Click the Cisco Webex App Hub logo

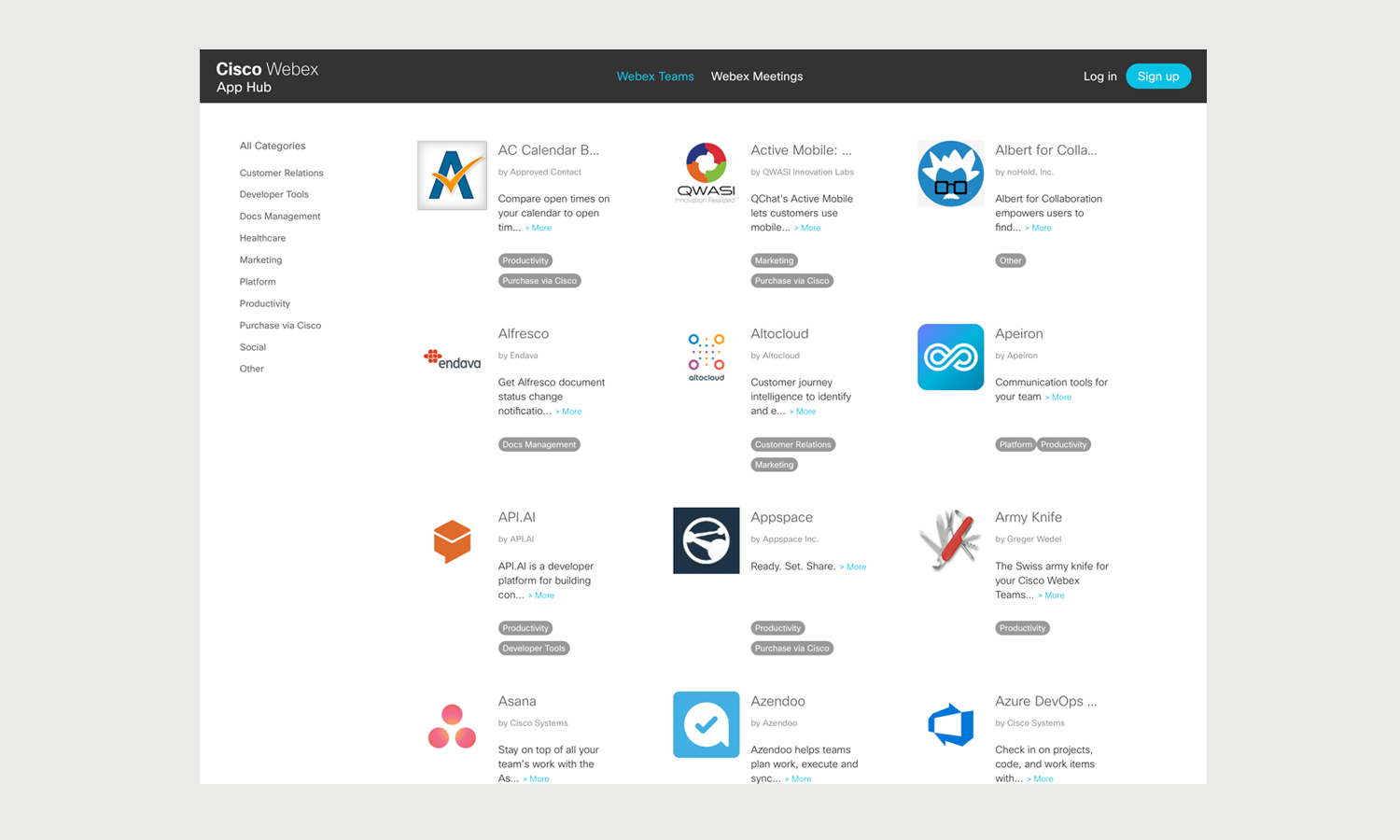(x=267, y=77)
